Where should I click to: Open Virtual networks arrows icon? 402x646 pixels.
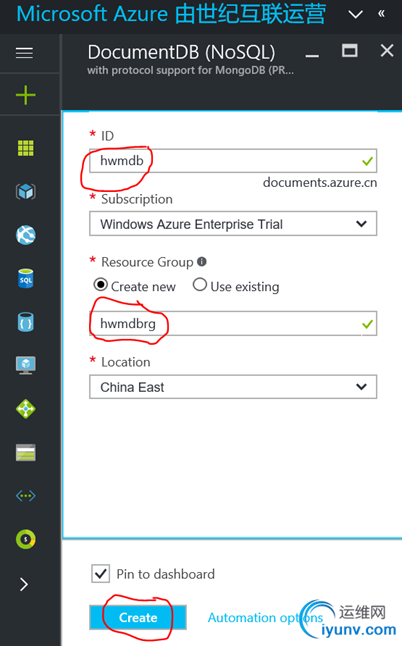point(26,496)
